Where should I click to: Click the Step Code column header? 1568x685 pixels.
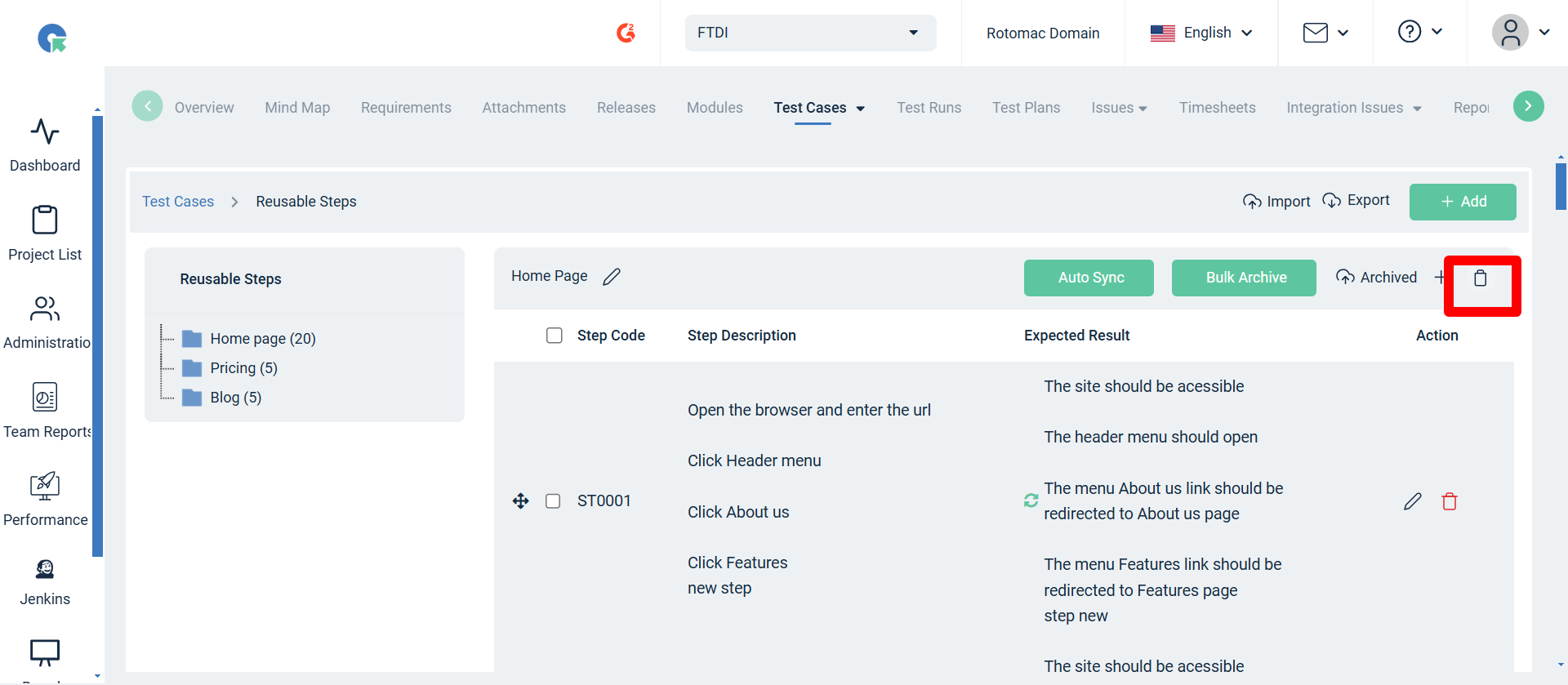click(x=611, y=336)
